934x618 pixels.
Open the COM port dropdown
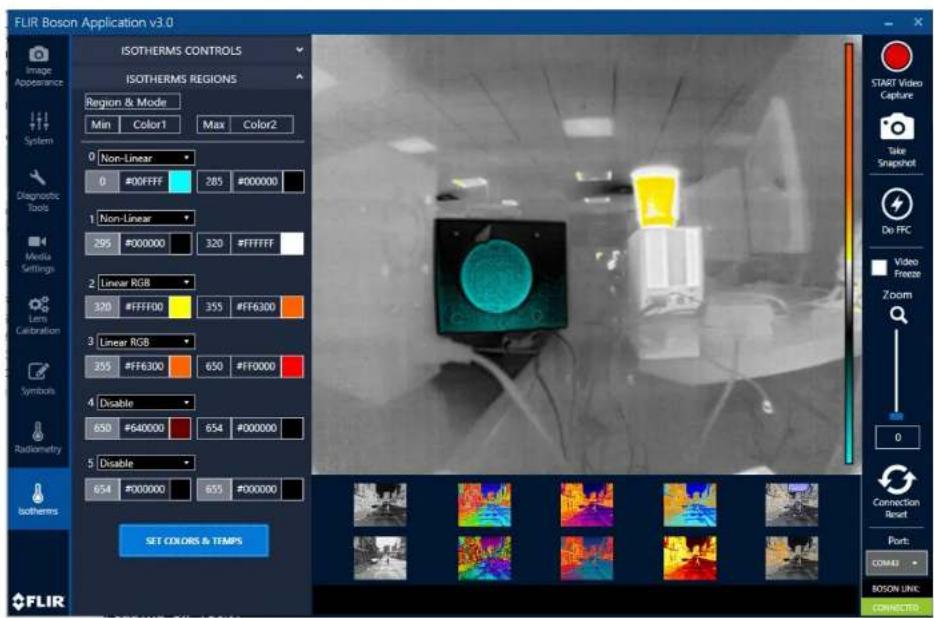coord(896,563)
